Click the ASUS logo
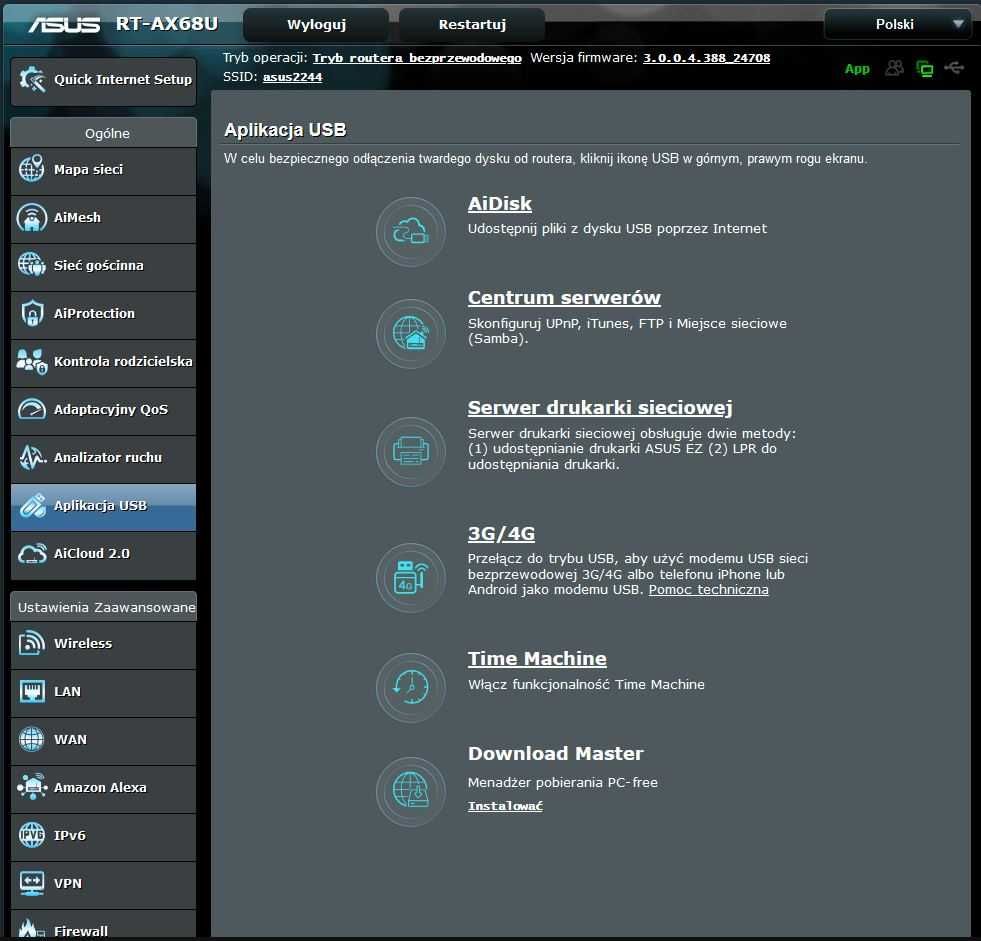Image resolution: width=981 pixels, height=941 pixels. coord(64,24)
